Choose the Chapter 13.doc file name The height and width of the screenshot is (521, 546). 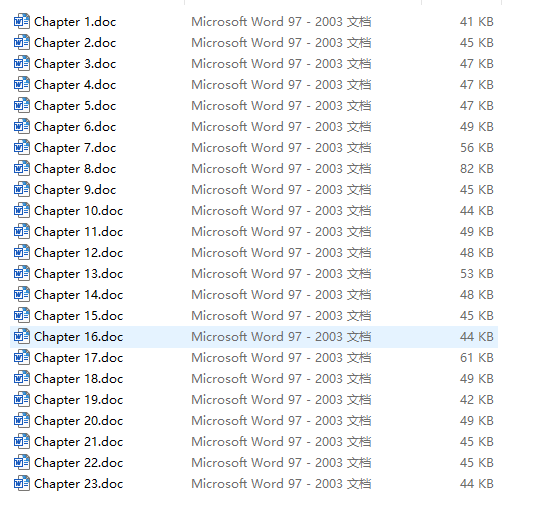click(79, 274)
